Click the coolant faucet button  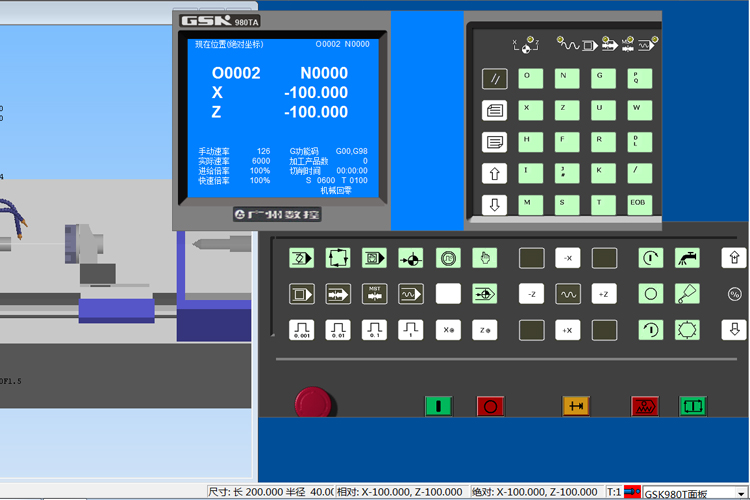pyautogui.click(x=687, y=258)
